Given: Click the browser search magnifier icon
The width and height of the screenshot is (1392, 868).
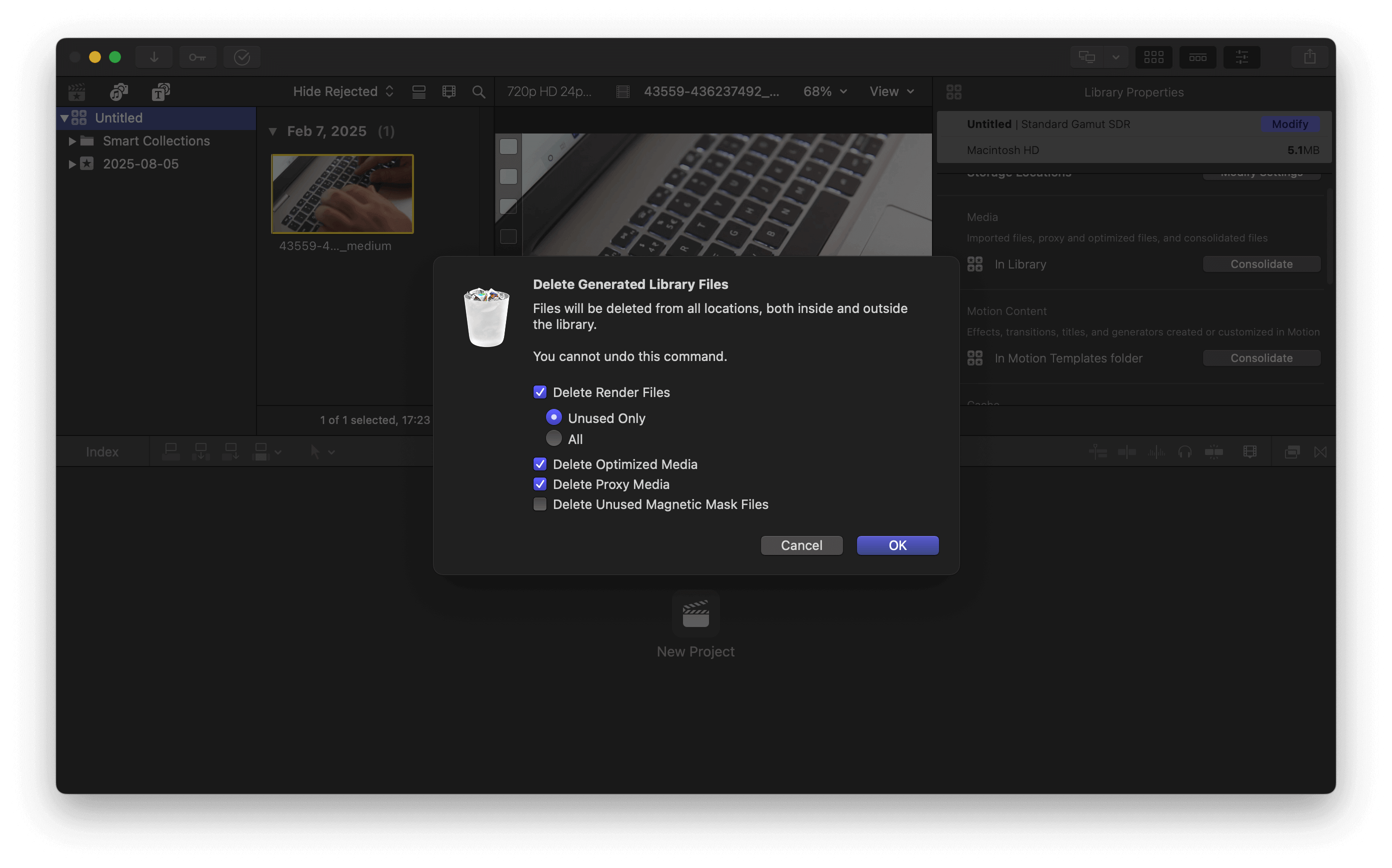Looking at the screenshot, I should 478,92.
